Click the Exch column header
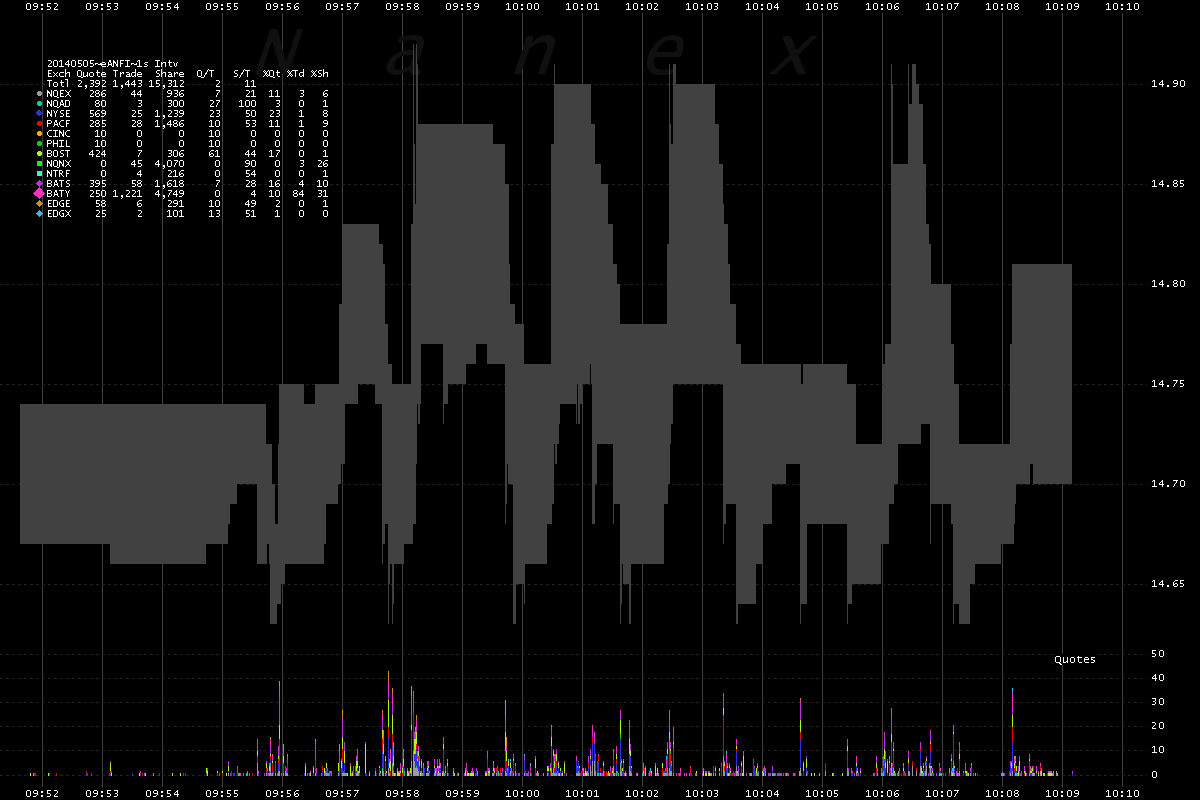Screen dimensions: 1200x800 pos(59,73)
